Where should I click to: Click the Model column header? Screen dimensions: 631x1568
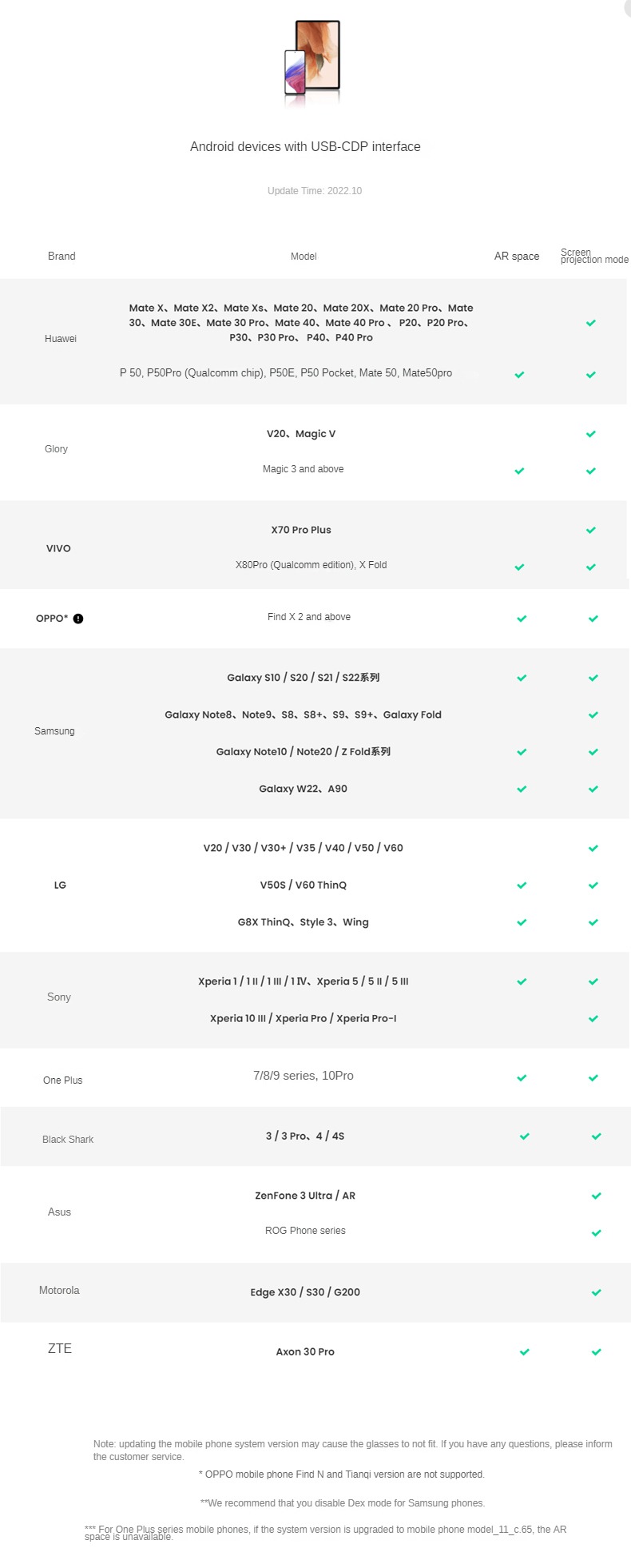click(x=304, y=257)
